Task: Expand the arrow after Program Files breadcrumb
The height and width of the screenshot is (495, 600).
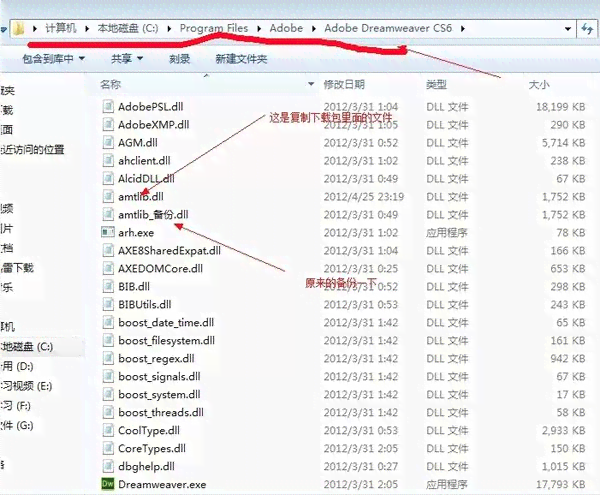Action: [x=259, y=29]
